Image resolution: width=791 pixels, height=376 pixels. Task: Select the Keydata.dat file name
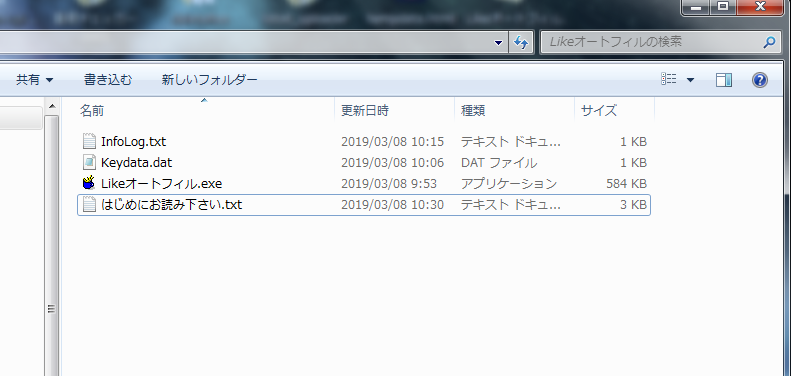click(x=137, y=163)
